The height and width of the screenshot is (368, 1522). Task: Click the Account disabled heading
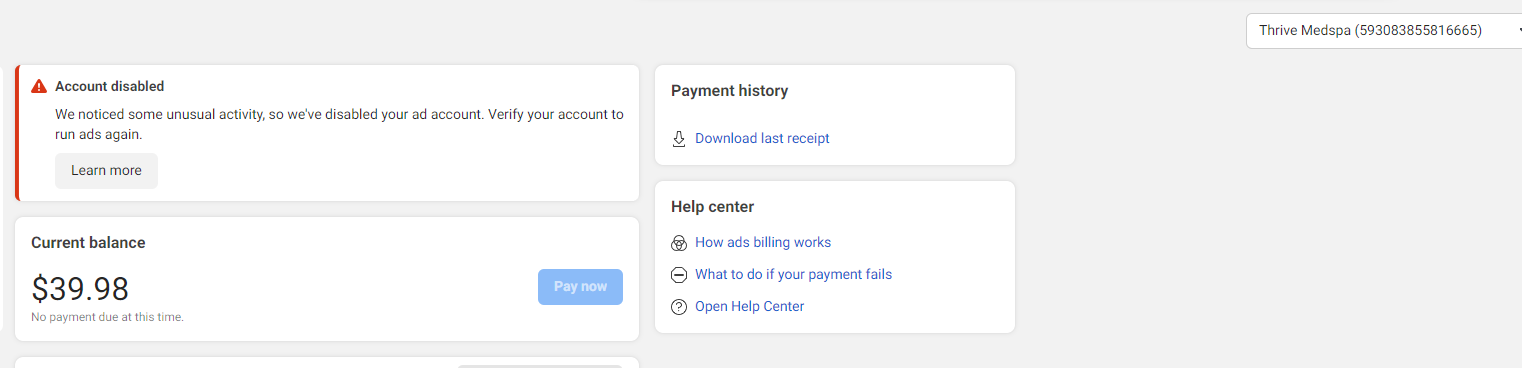click(x=109, y=87)
